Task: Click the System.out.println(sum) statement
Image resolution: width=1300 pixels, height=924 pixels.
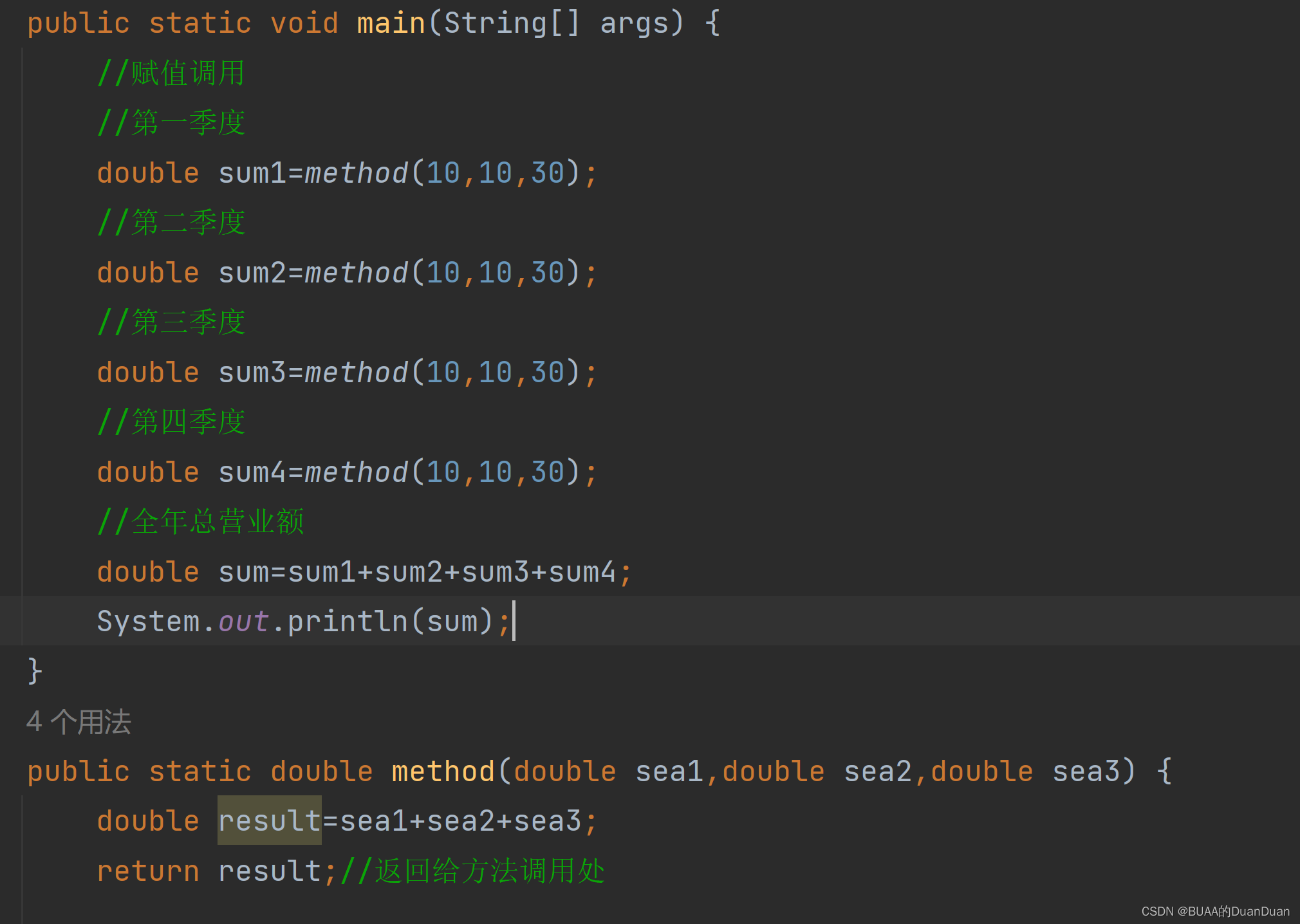Action: click(302, 622)
